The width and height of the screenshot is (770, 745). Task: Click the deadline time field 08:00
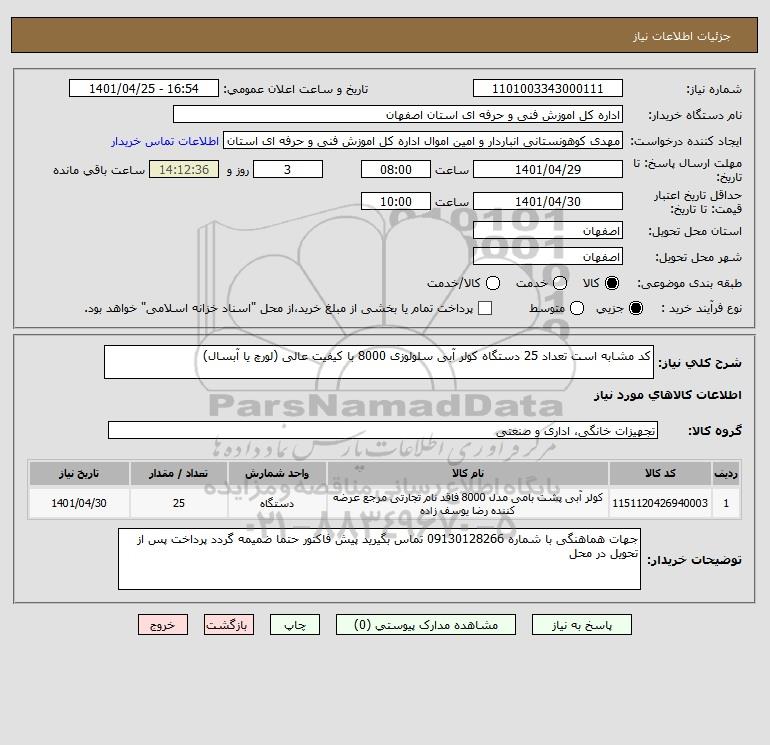[396, 169]
